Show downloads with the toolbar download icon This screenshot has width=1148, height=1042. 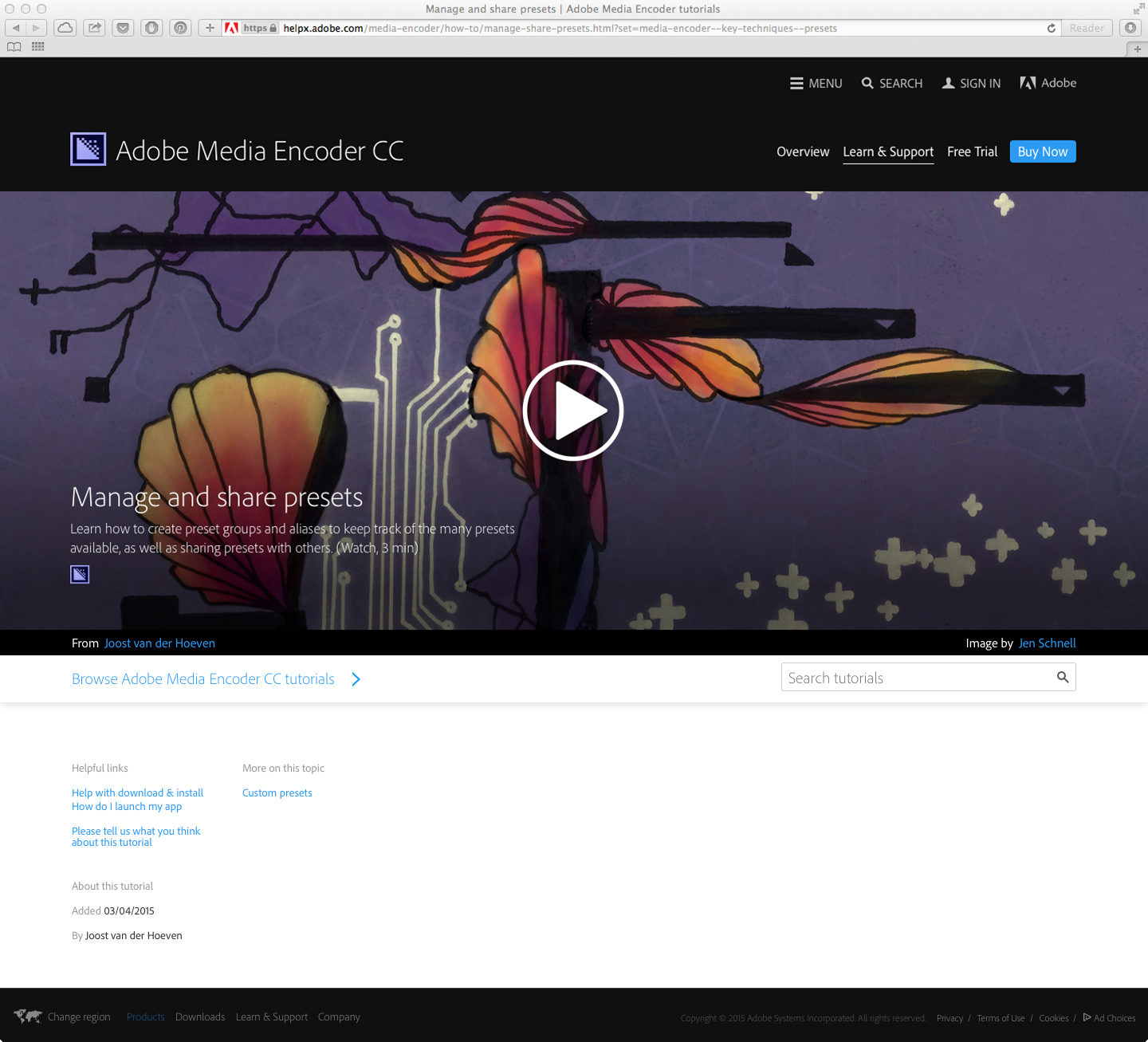(x=1130, y=28)
